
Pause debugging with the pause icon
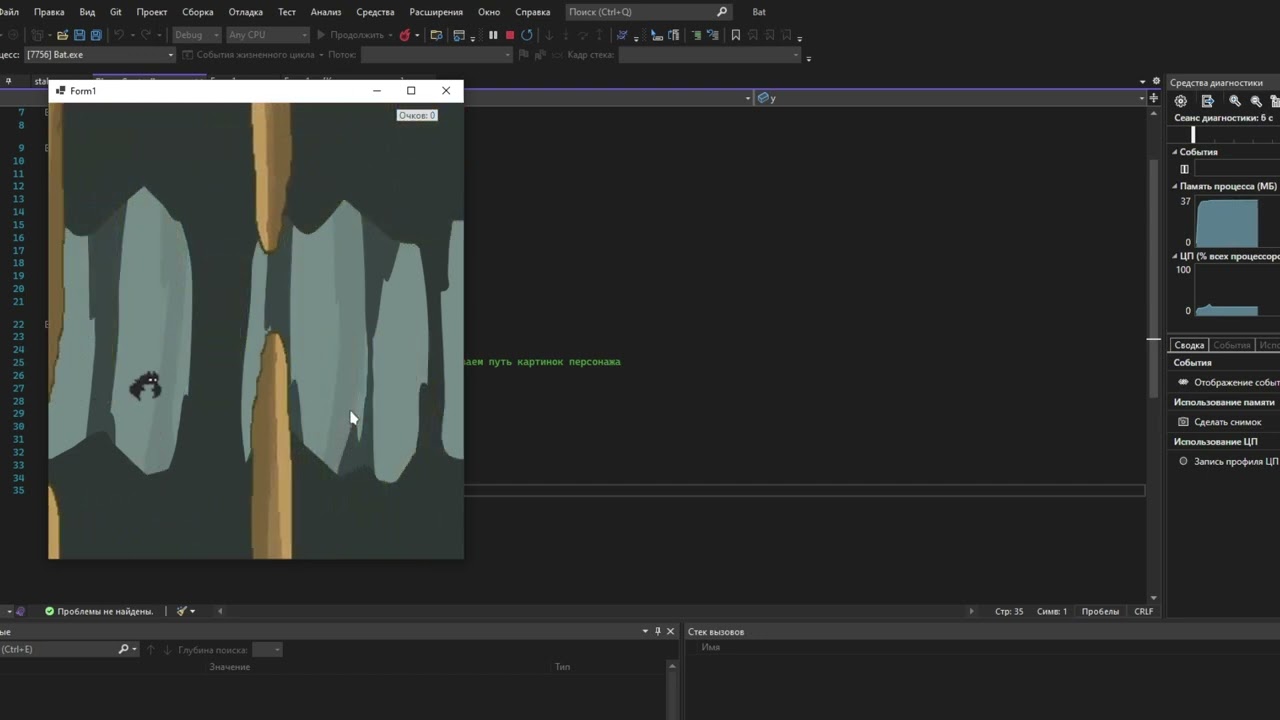tap(493, 35)
